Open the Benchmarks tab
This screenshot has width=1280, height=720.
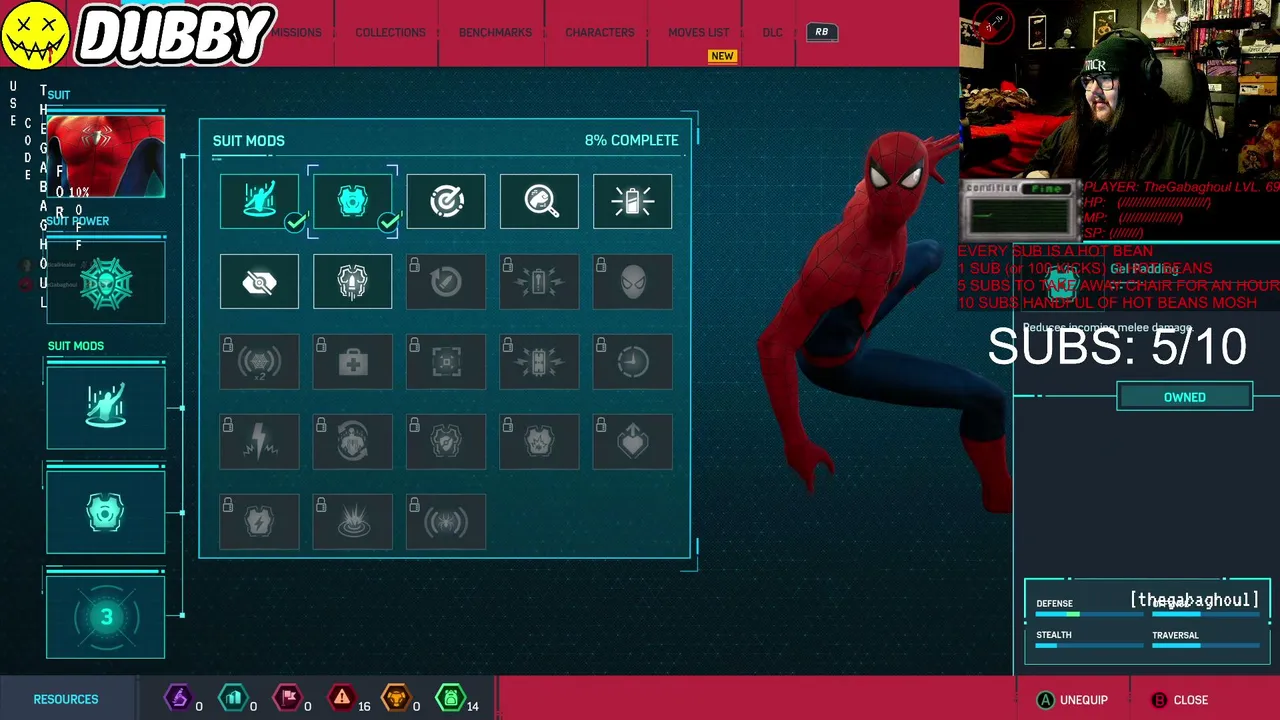point(495,32)
